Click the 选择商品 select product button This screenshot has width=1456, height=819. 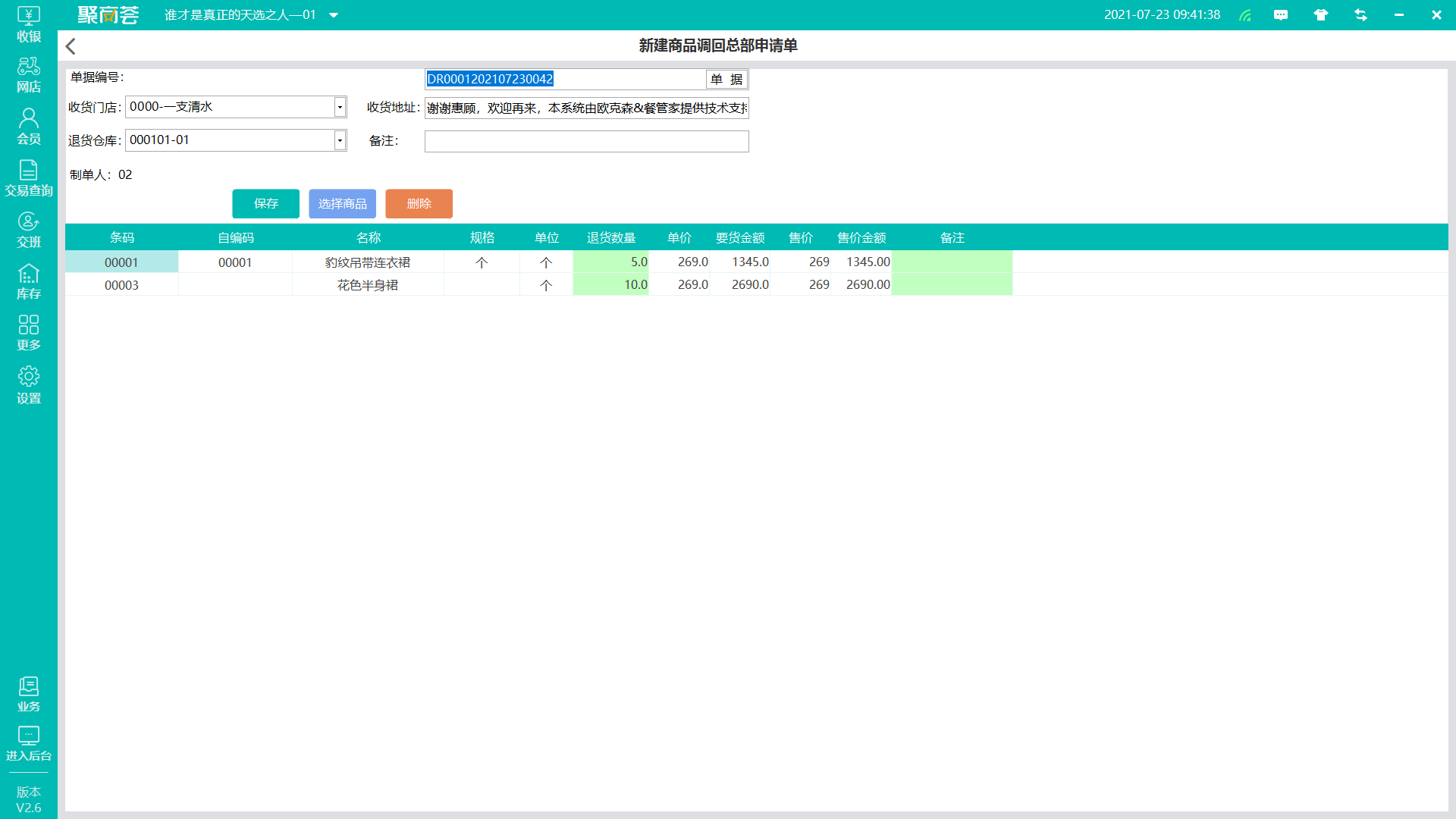[x=342, y=203]
